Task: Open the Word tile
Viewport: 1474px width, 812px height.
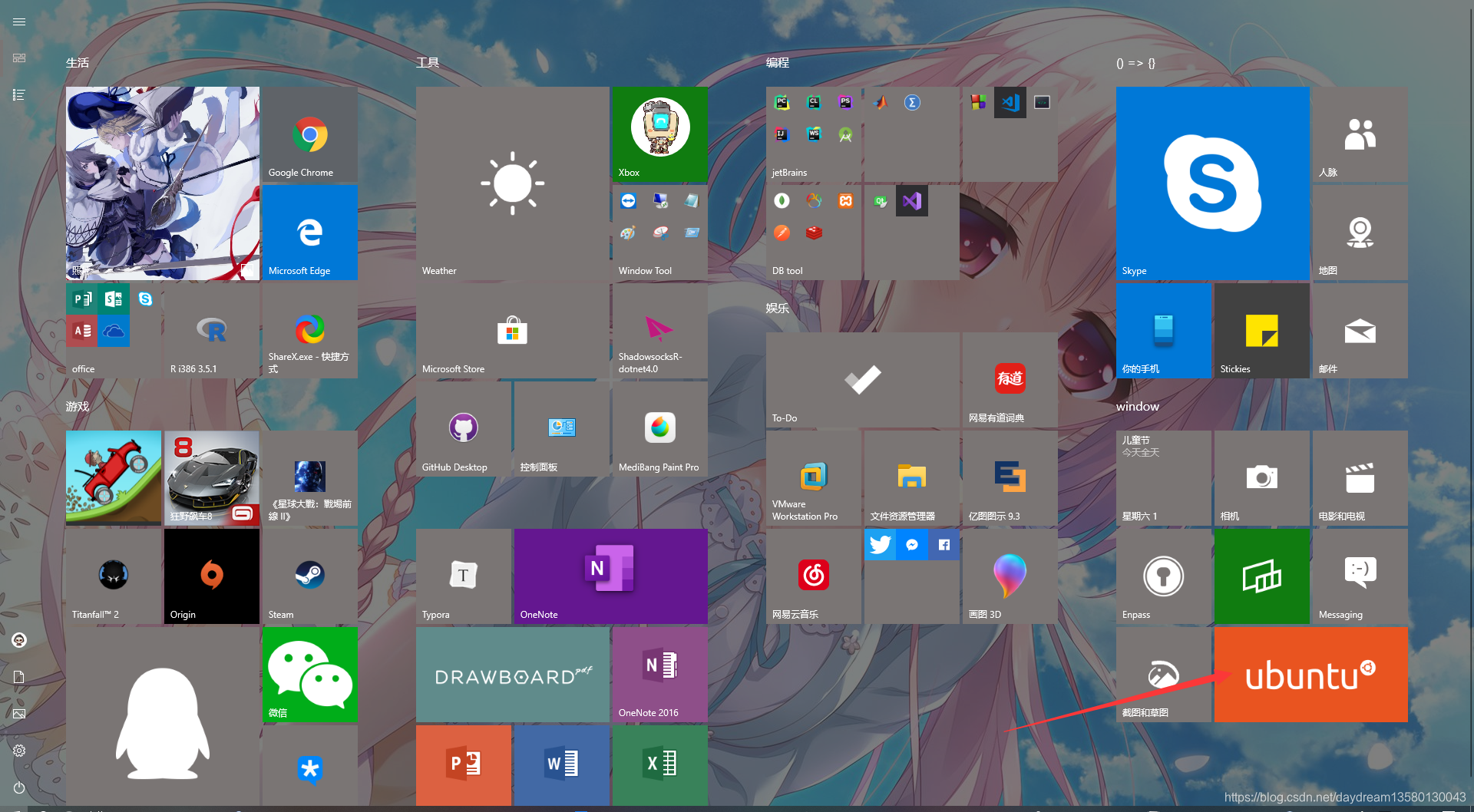Action: [562, 765]
